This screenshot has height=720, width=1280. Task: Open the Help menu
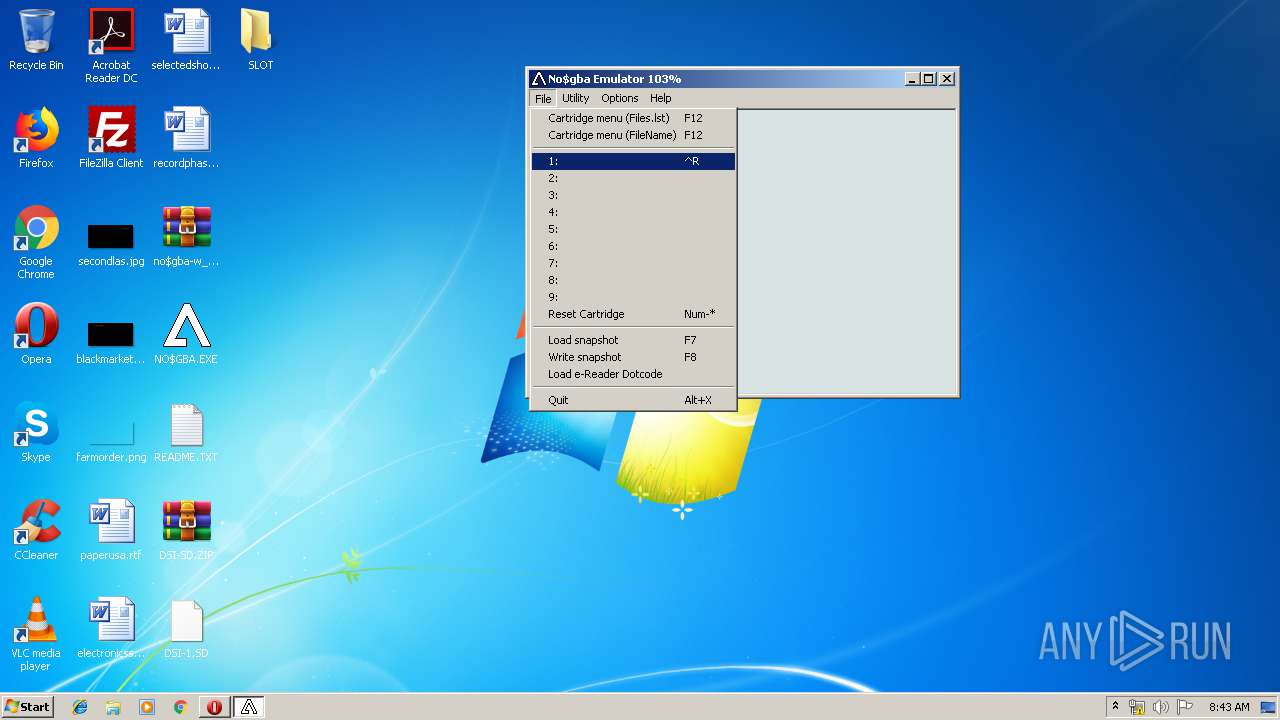[x=660, y=98]
